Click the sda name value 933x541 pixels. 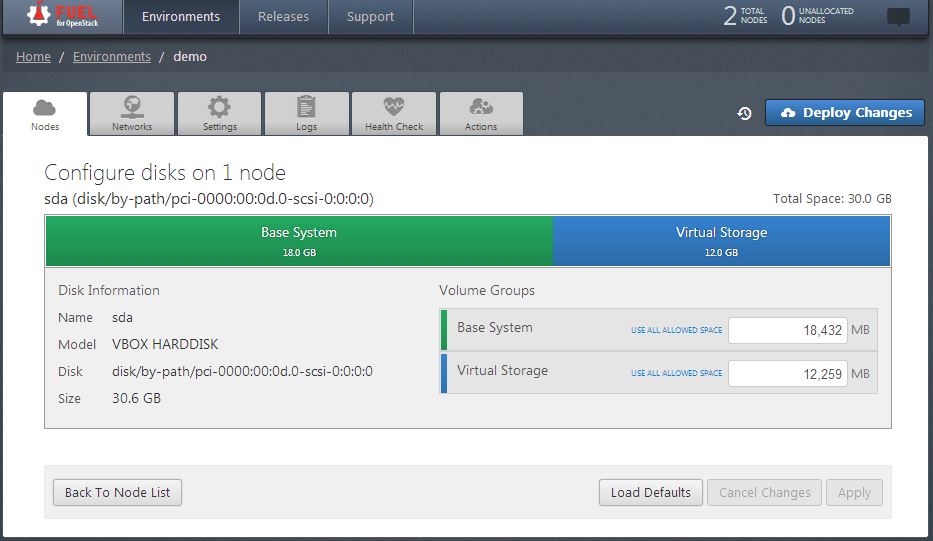tap(122, 318)
